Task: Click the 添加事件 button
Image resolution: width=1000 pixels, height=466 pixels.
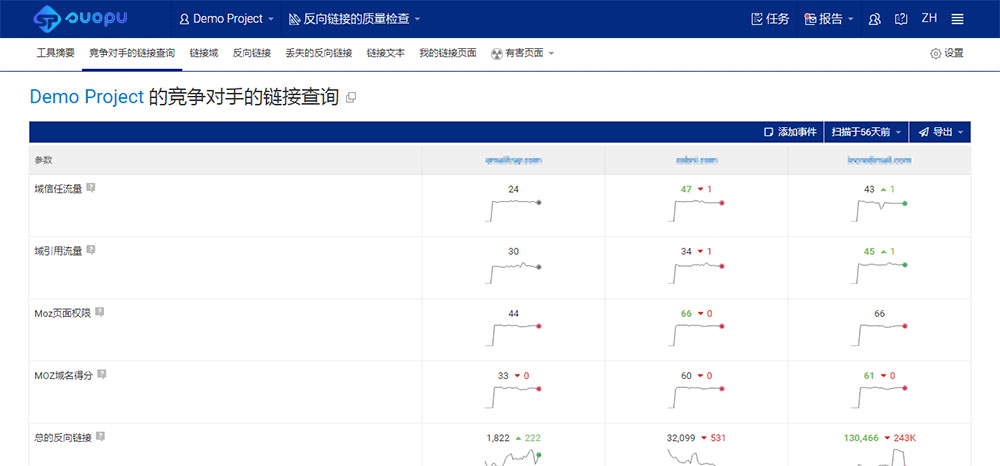Action: coord(790,132)
